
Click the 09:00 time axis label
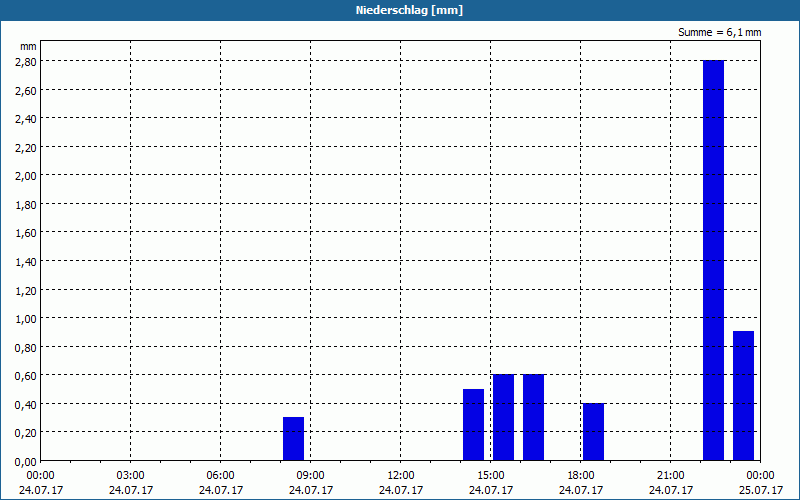click(x=311, y=476)
